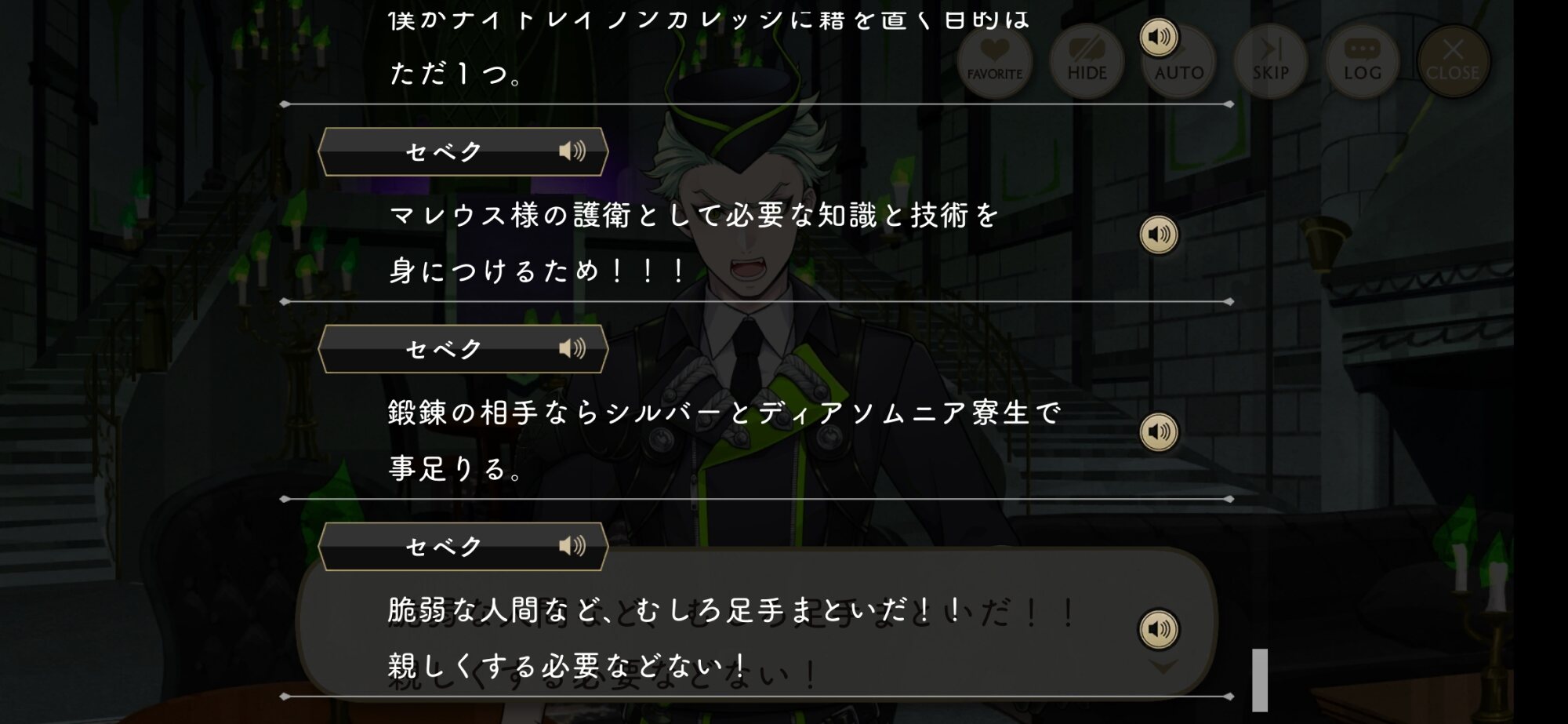Tap the FAVORITE heart button
1568x724 pixels.
point(994,60)
